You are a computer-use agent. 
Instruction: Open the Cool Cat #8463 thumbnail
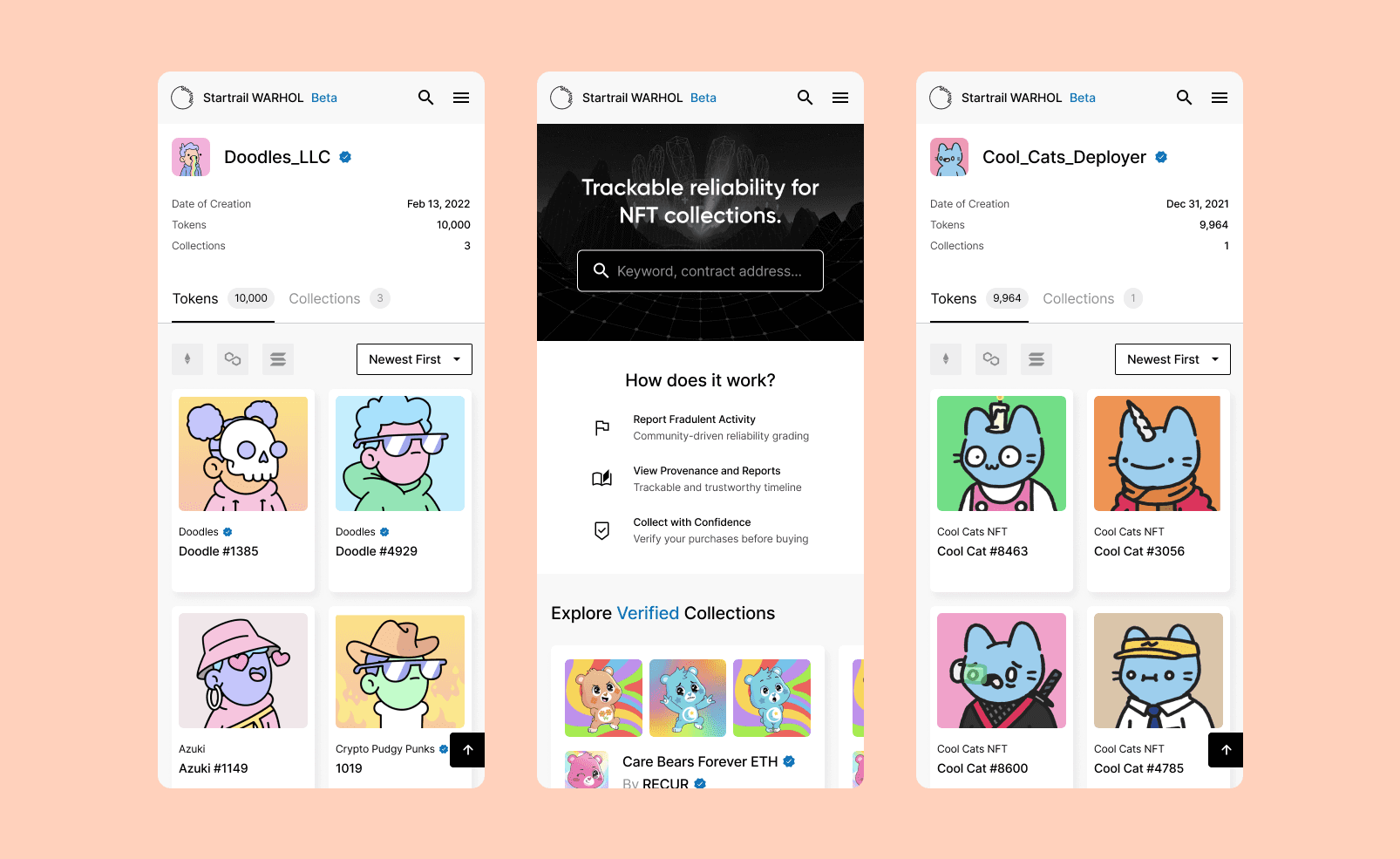point(1002,453)
